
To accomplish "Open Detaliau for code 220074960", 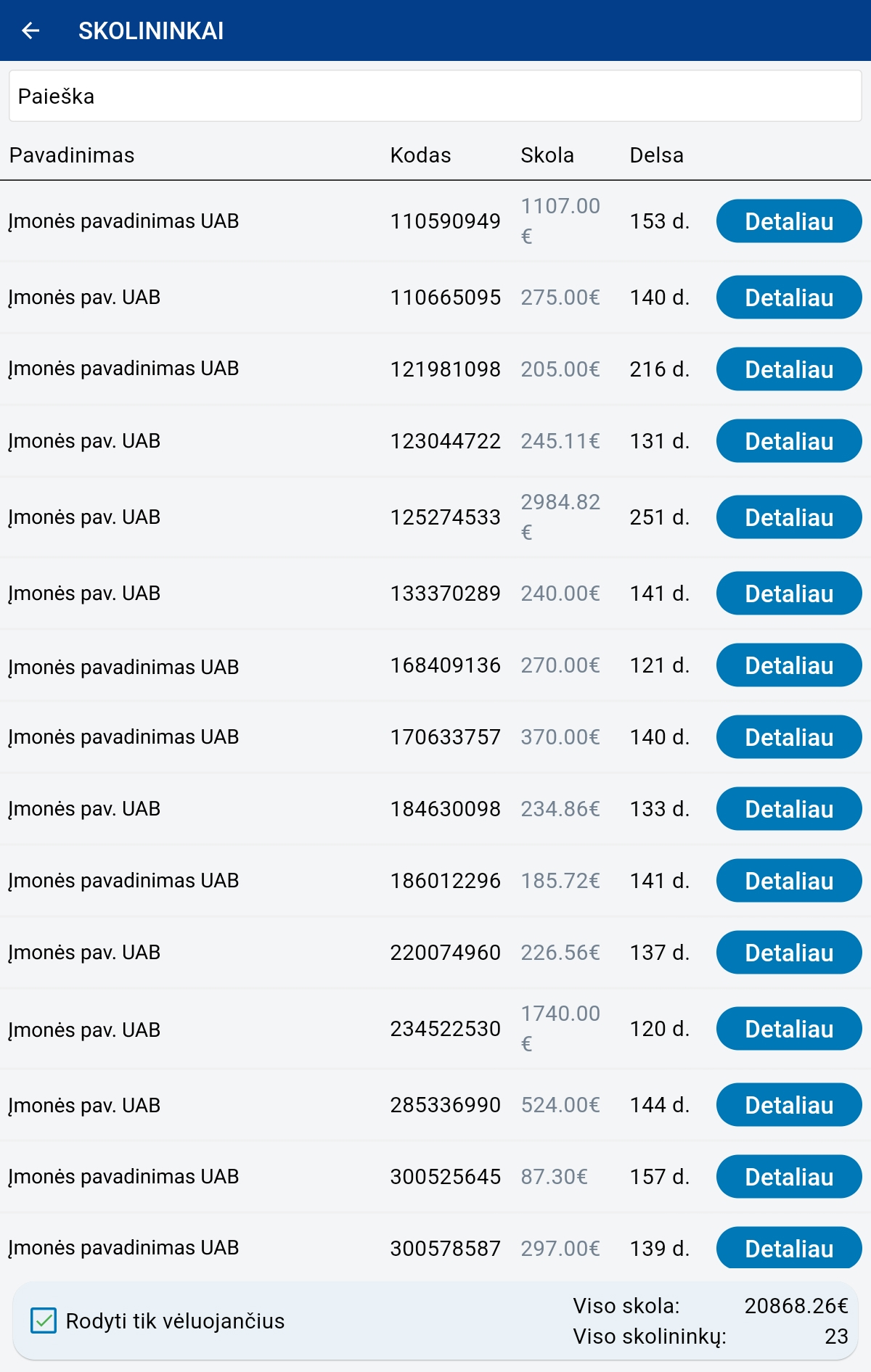I will 789,953.
